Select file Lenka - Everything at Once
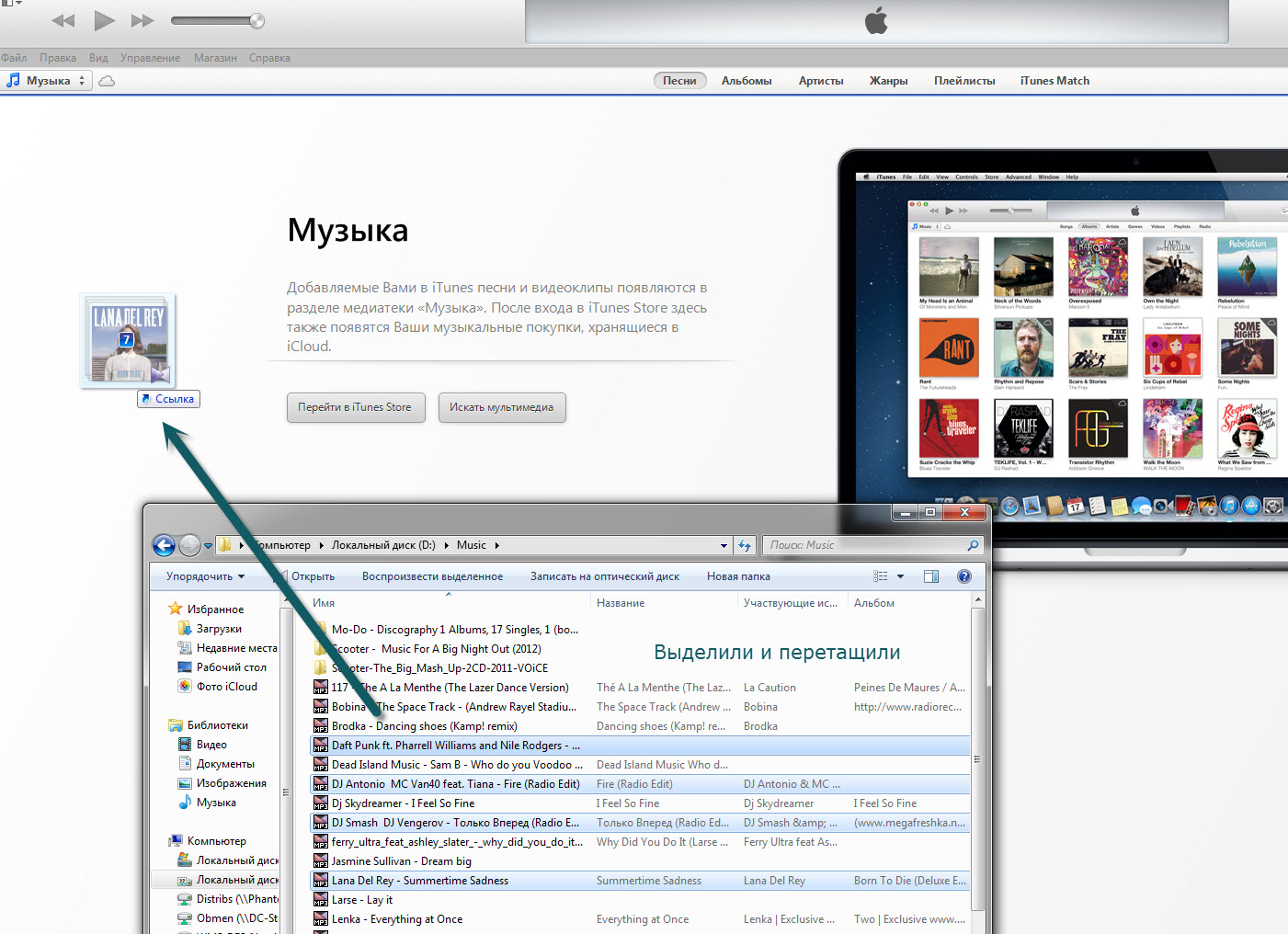This screenshot has width=1288, height=934. [x=641, y=919]
